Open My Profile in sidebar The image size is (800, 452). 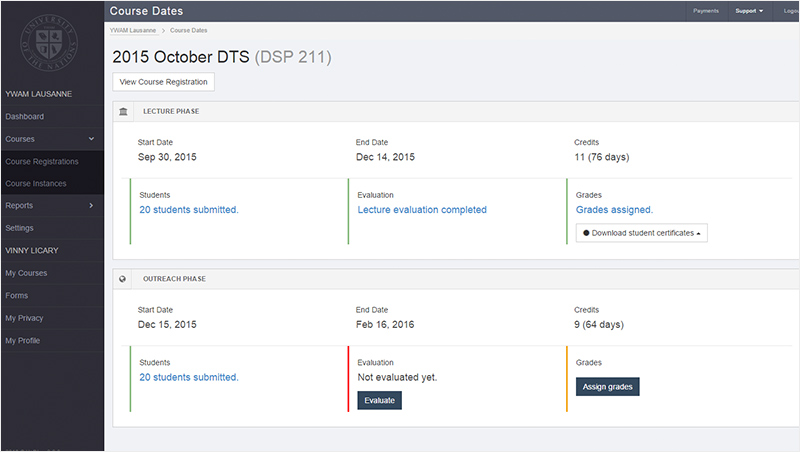22,341
